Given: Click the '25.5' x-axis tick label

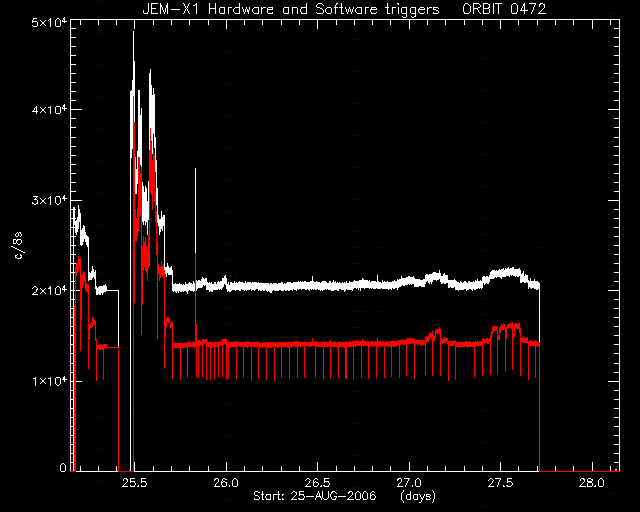Looking at the screenshot, I should [134, 483].
